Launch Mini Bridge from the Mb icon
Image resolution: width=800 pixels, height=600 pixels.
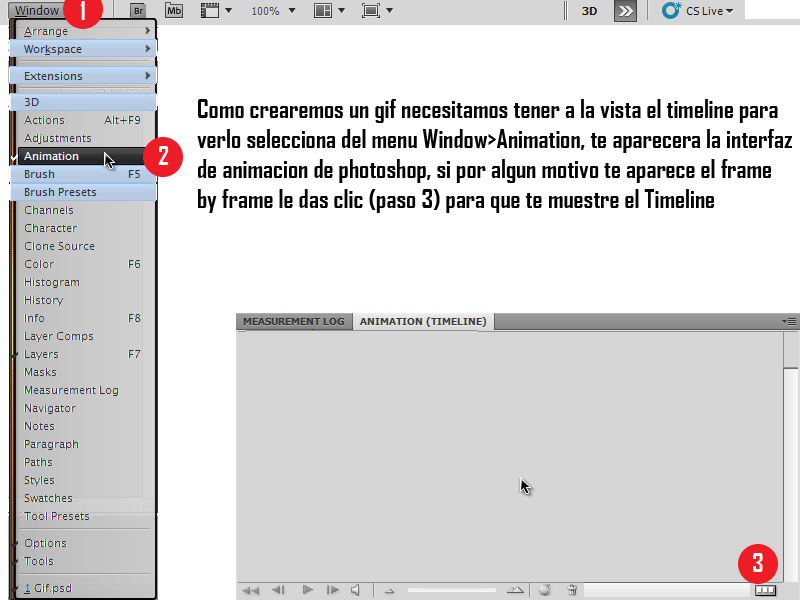click(174, 10)
